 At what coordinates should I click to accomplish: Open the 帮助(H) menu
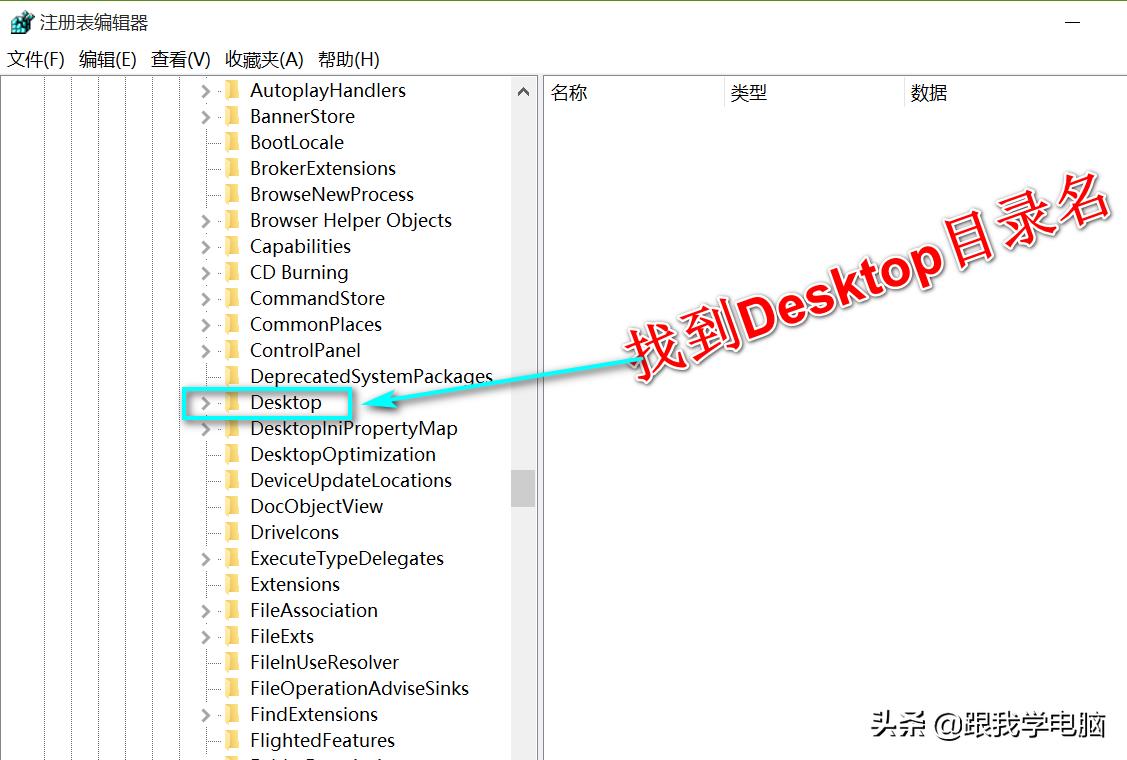349,59
